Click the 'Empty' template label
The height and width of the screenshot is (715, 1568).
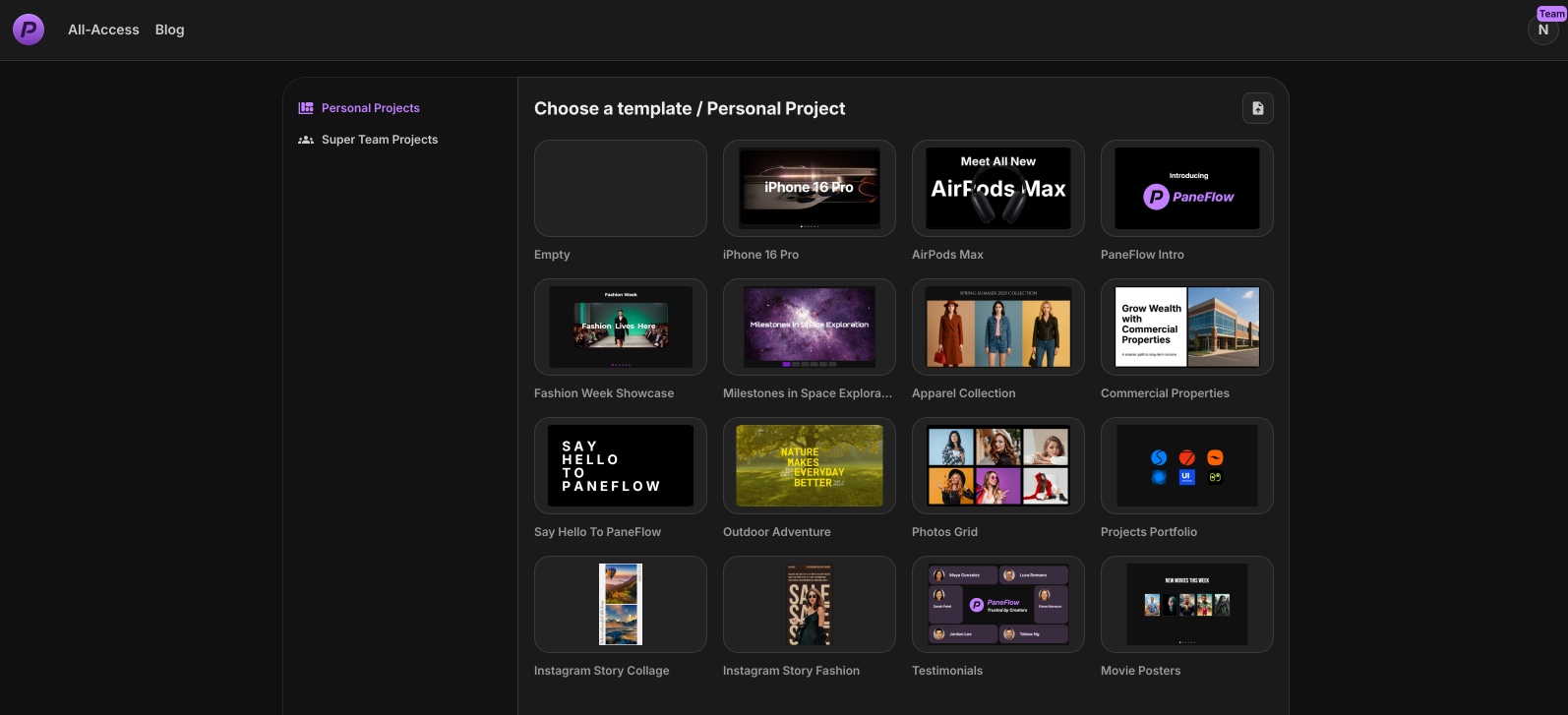(x=552, y=255)
